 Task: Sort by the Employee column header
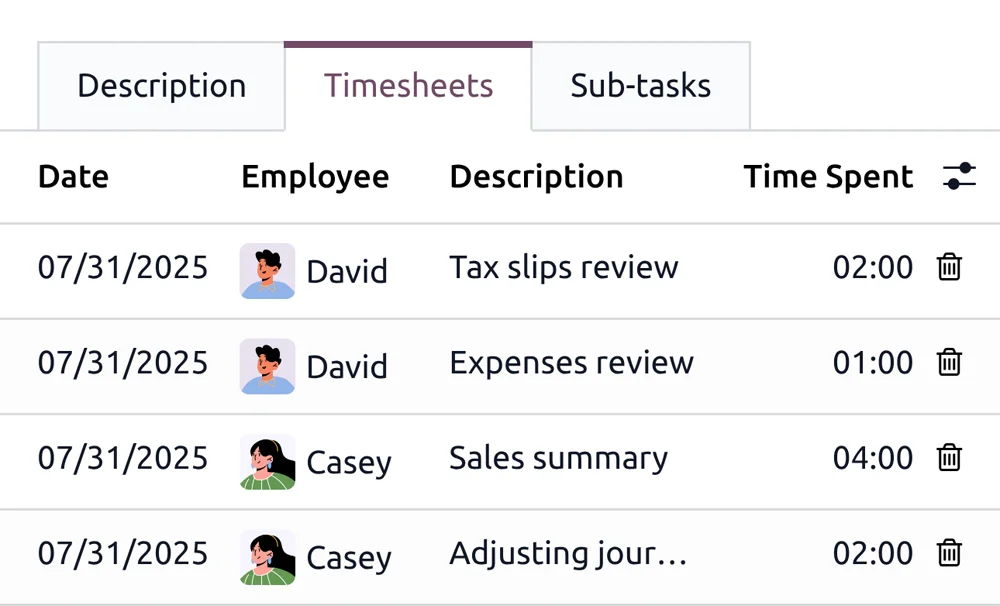point(315,177)
